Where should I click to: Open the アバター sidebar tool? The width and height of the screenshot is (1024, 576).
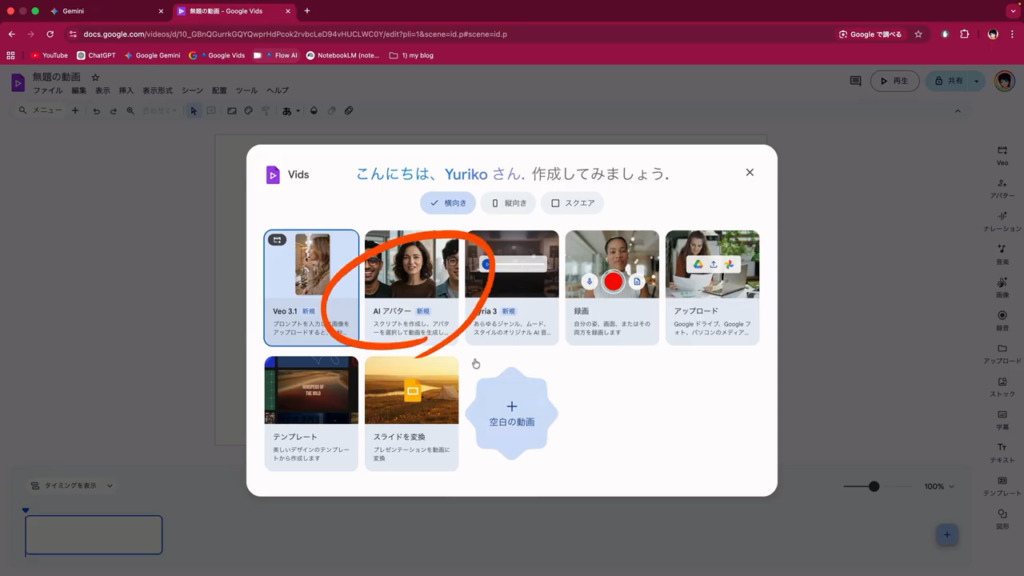(1001, 187)
